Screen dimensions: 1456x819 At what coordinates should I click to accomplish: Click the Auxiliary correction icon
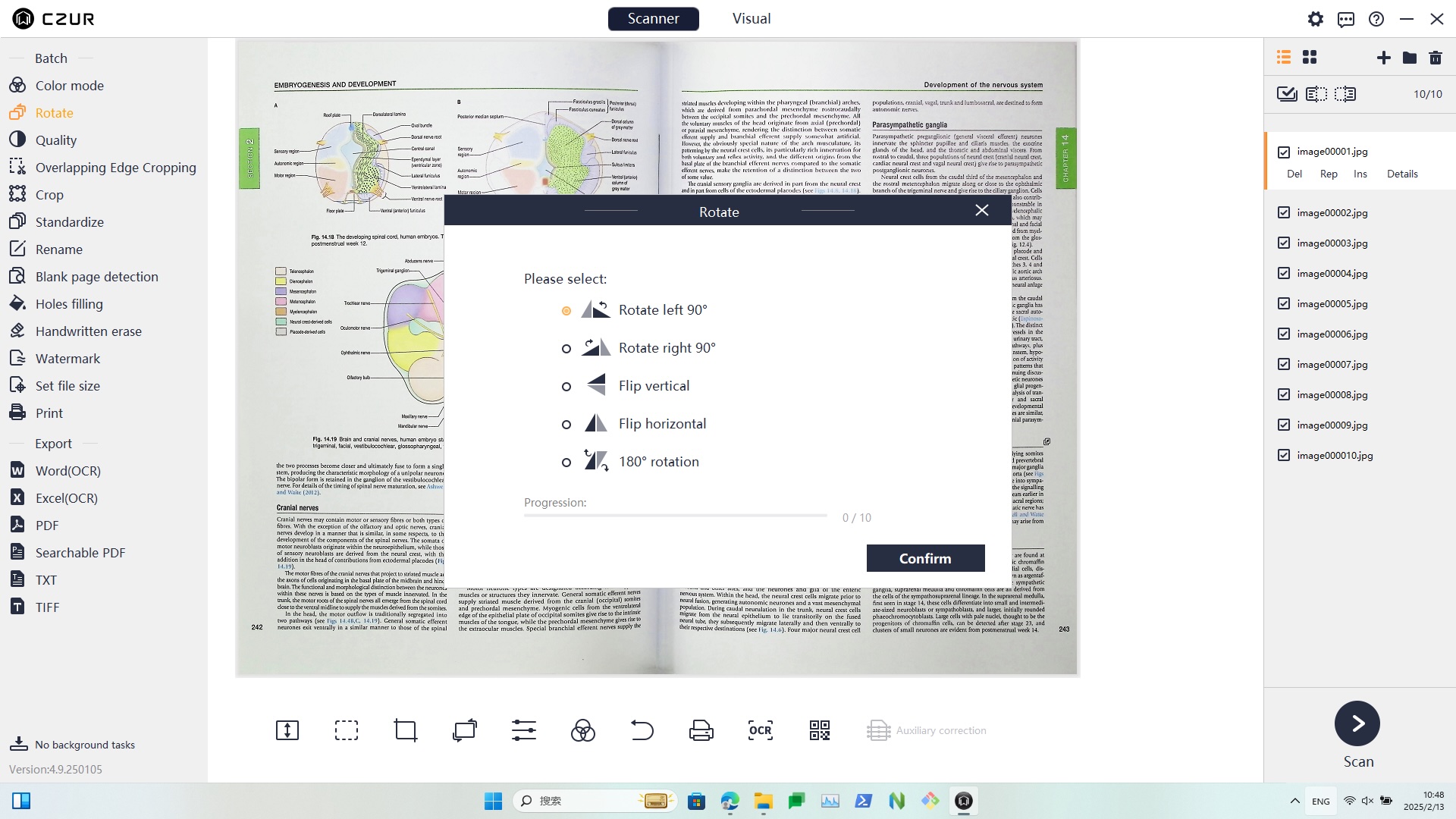tap(879, 730)
